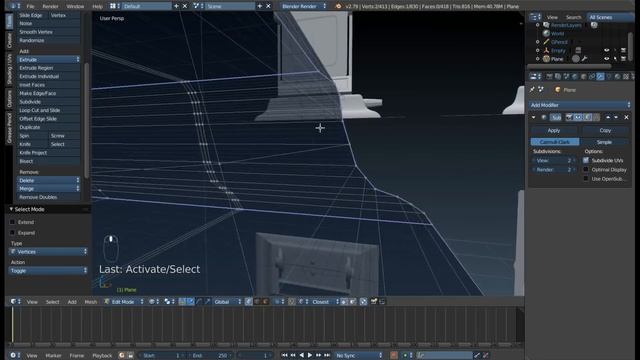
Task: Enable Use OpenSubdiv checkbox
Action: coord(586,179)
